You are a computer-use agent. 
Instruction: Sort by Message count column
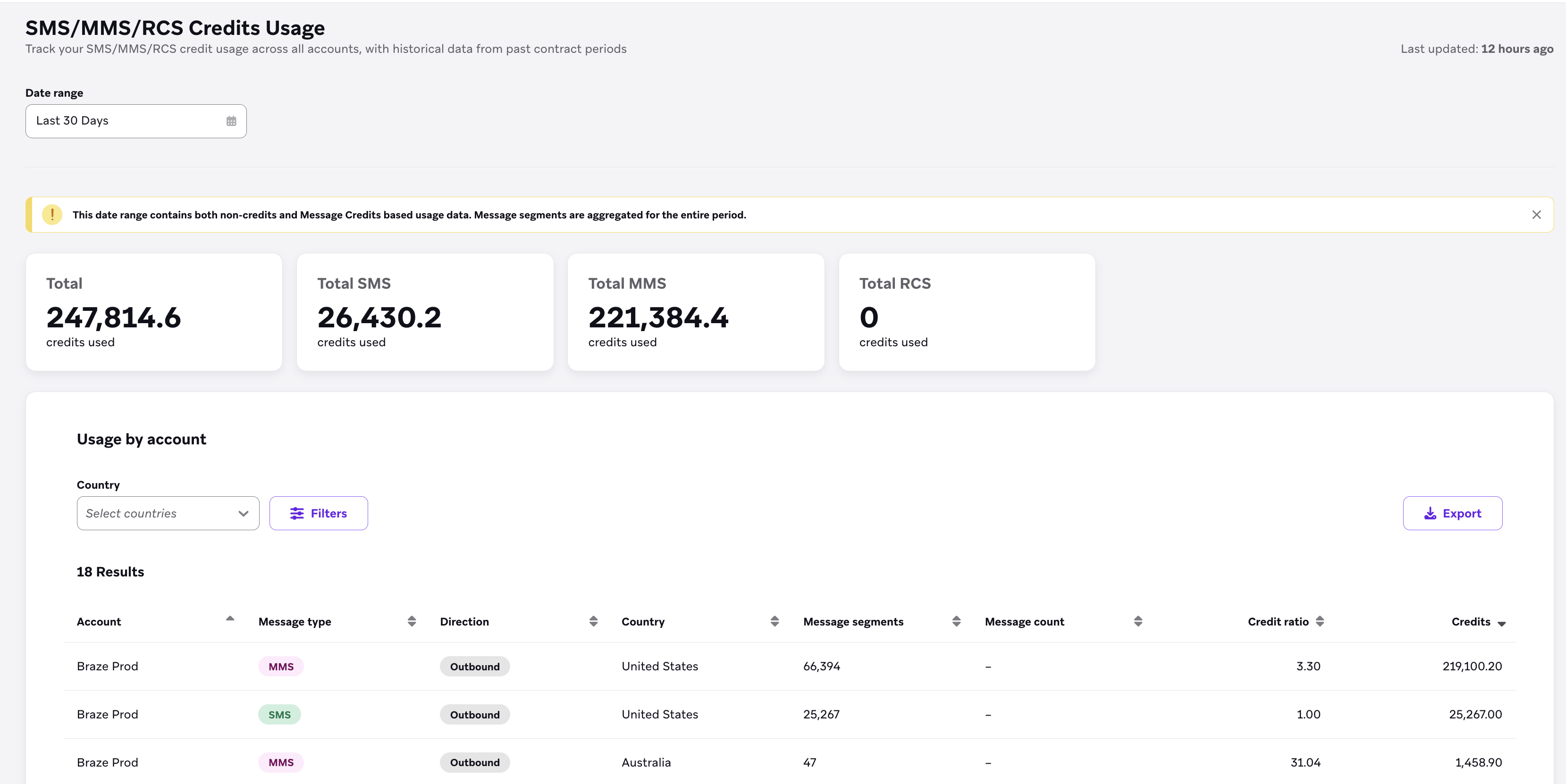click(x=1138, y=621)
